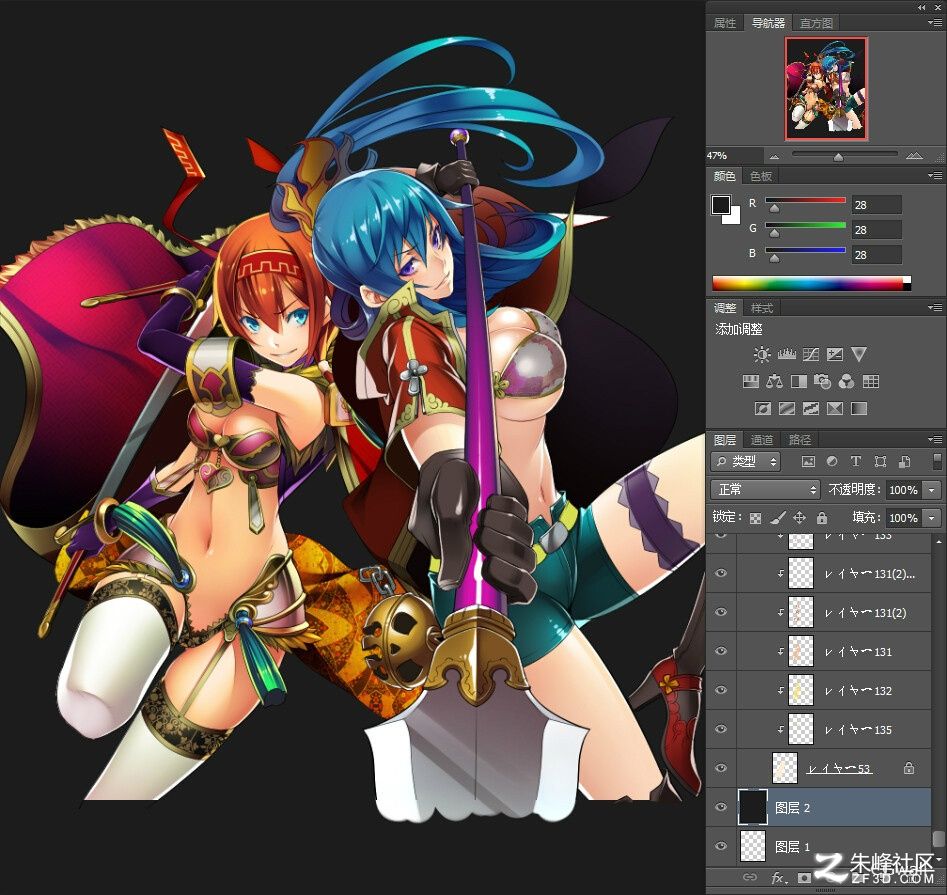Add a Color Balance adjustment

pos(774,382)
